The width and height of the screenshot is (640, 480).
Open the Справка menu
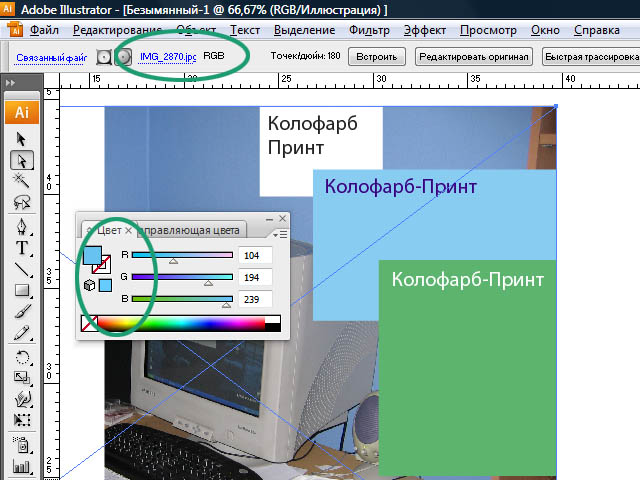coord(597,30)
